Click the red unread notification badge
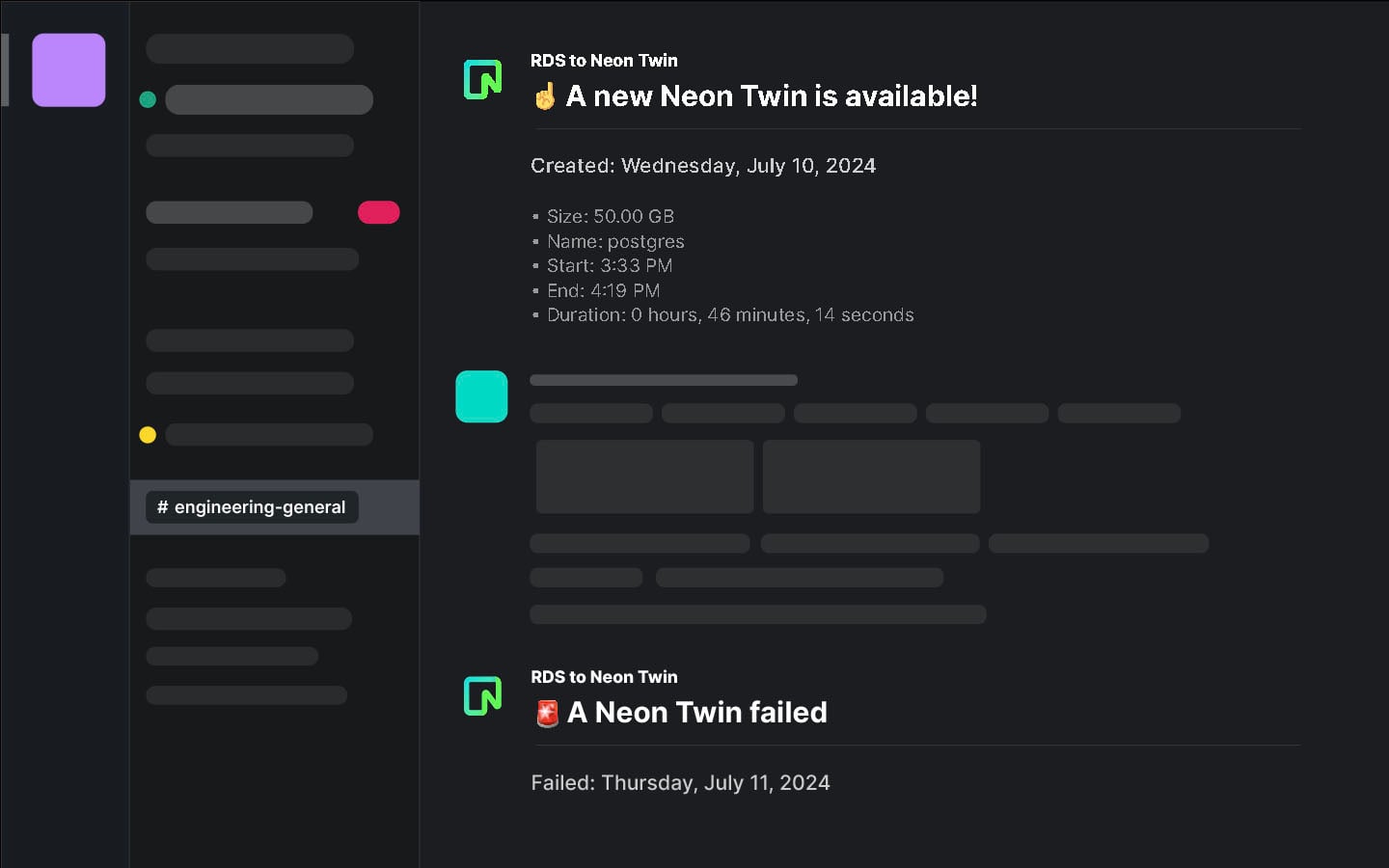1389x868 pixels. [378, 212]
